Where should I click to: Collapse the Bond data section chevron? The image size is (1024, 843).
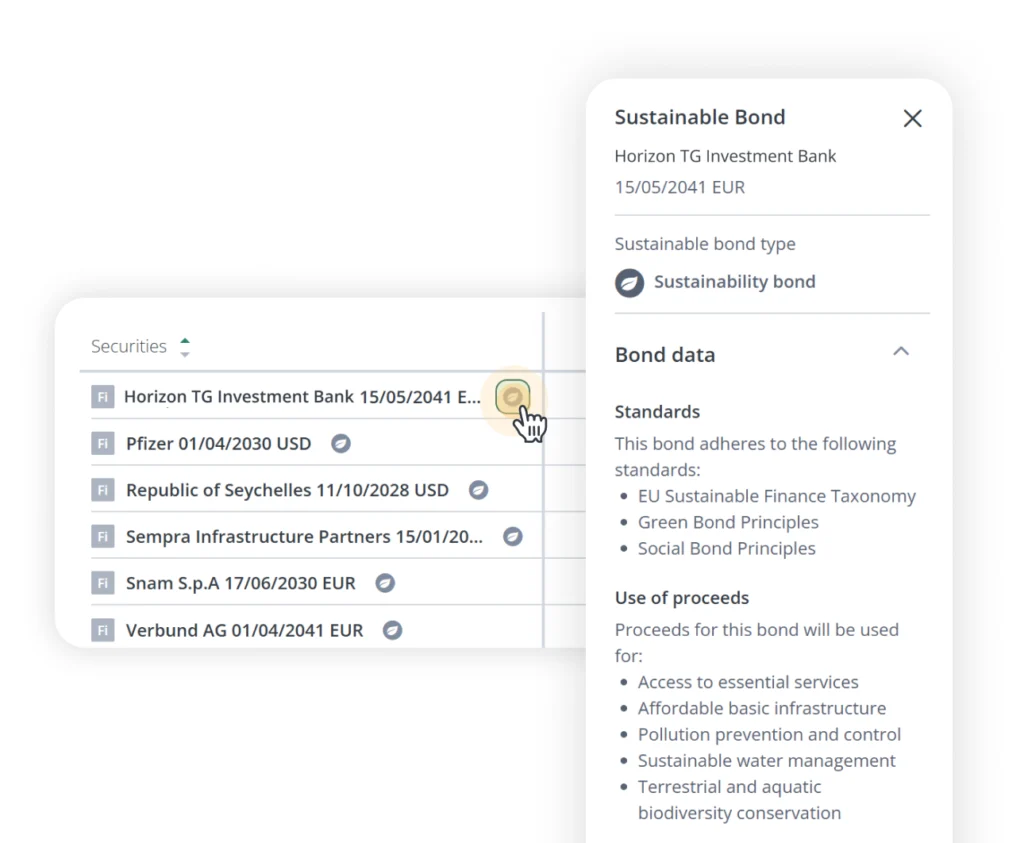(901, 352)
